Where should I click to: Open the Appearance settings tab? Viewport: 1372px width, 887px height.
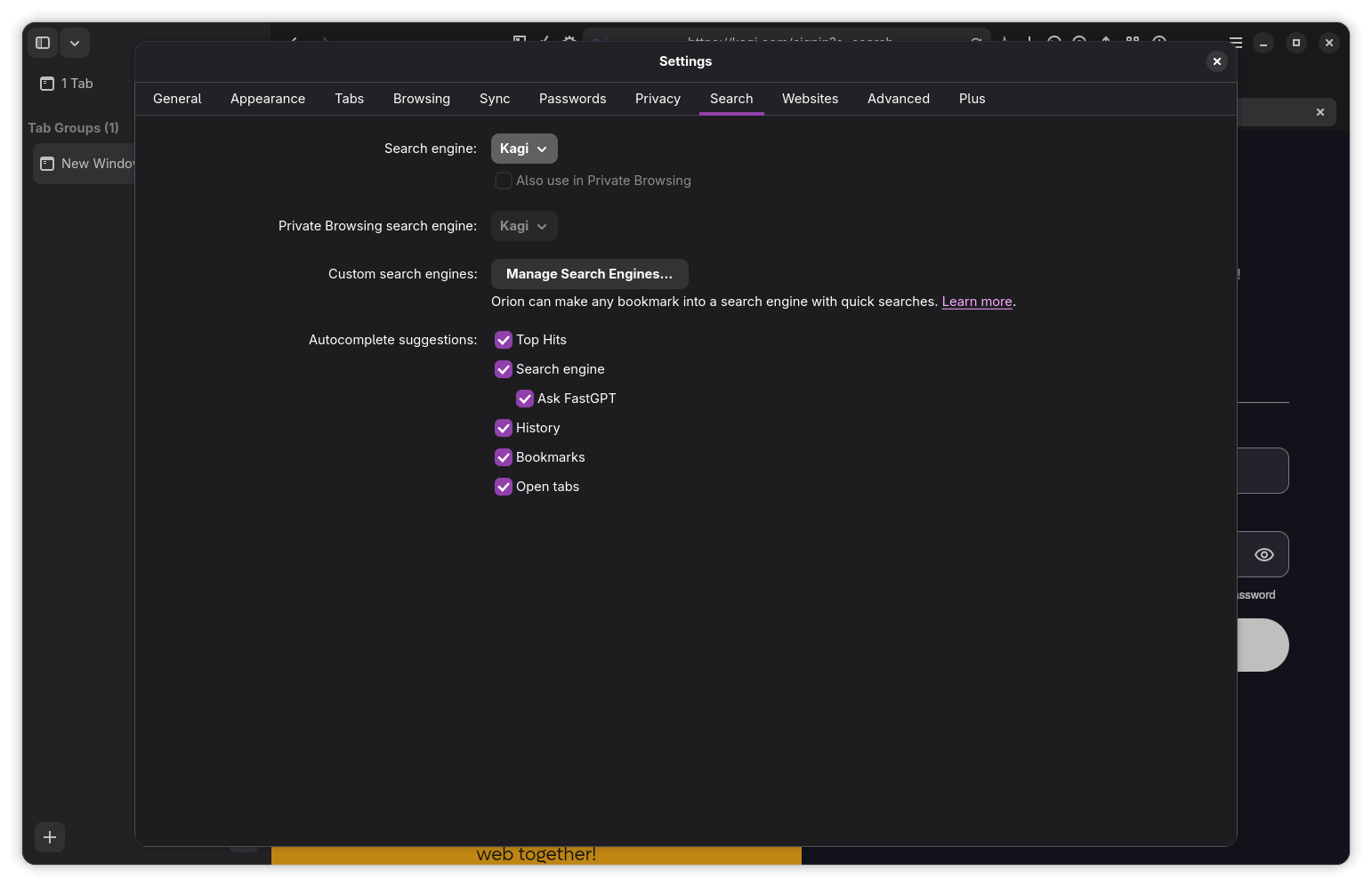(x=268, y=99)
